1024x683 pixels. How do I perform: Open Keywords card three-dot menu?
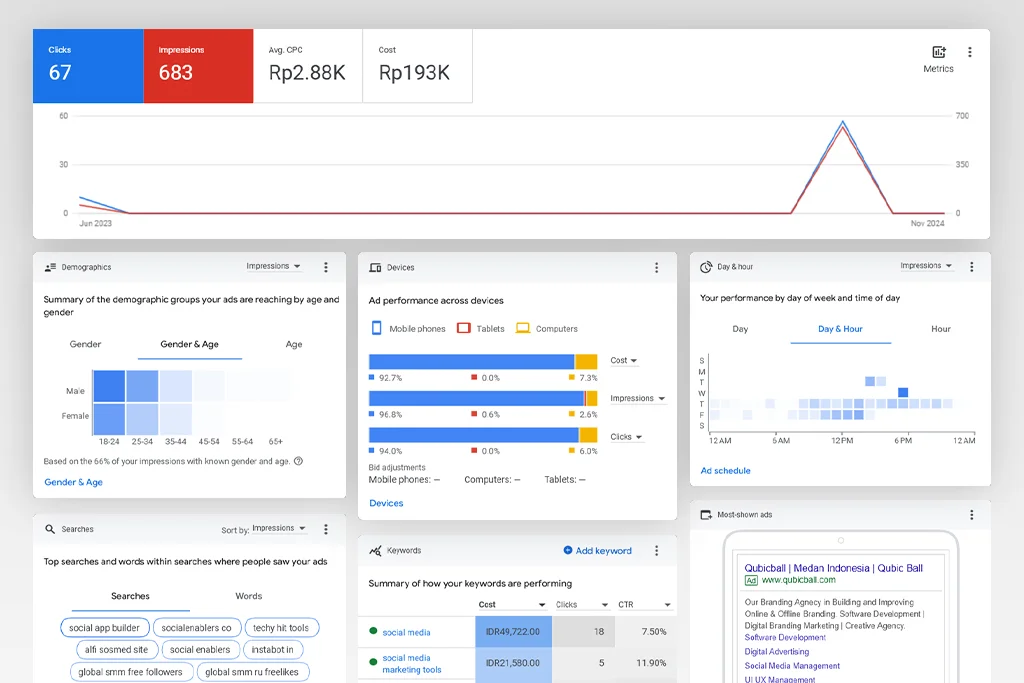pos(656,551)
